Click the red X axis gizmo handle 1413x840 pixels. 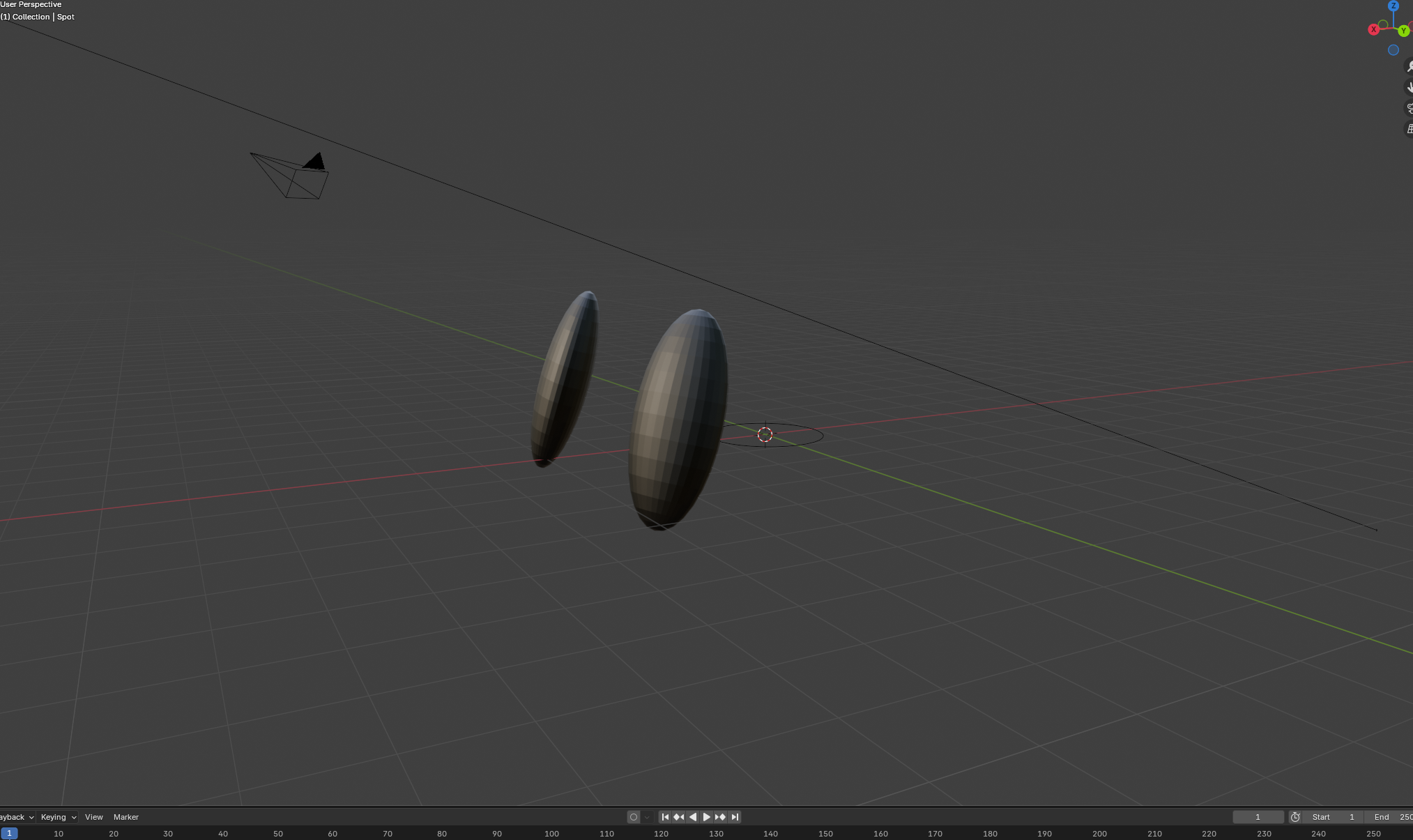pyautogui.click(x=1373, y=29)
